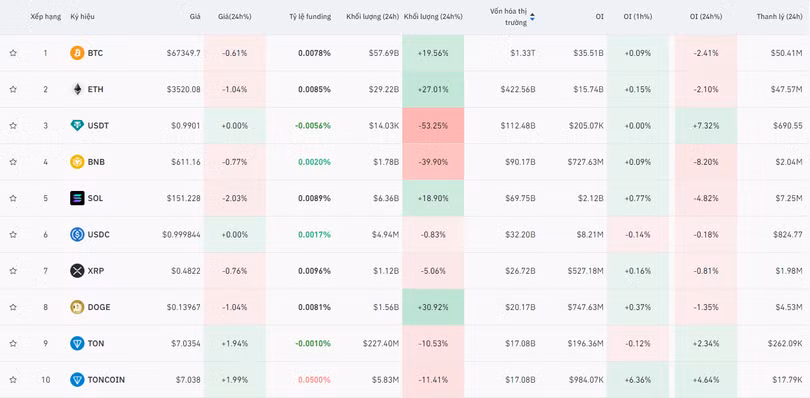Sort by OI column header

tap(599, 17)
